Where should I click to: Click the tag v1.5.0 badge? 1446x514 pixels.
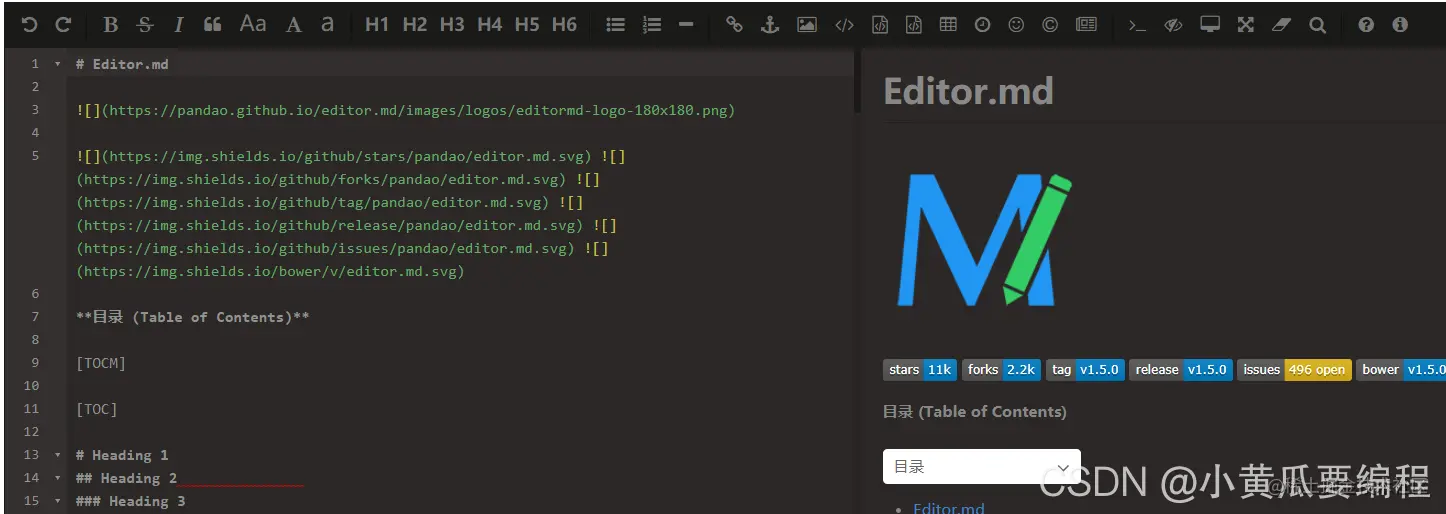pos(1085,370)
